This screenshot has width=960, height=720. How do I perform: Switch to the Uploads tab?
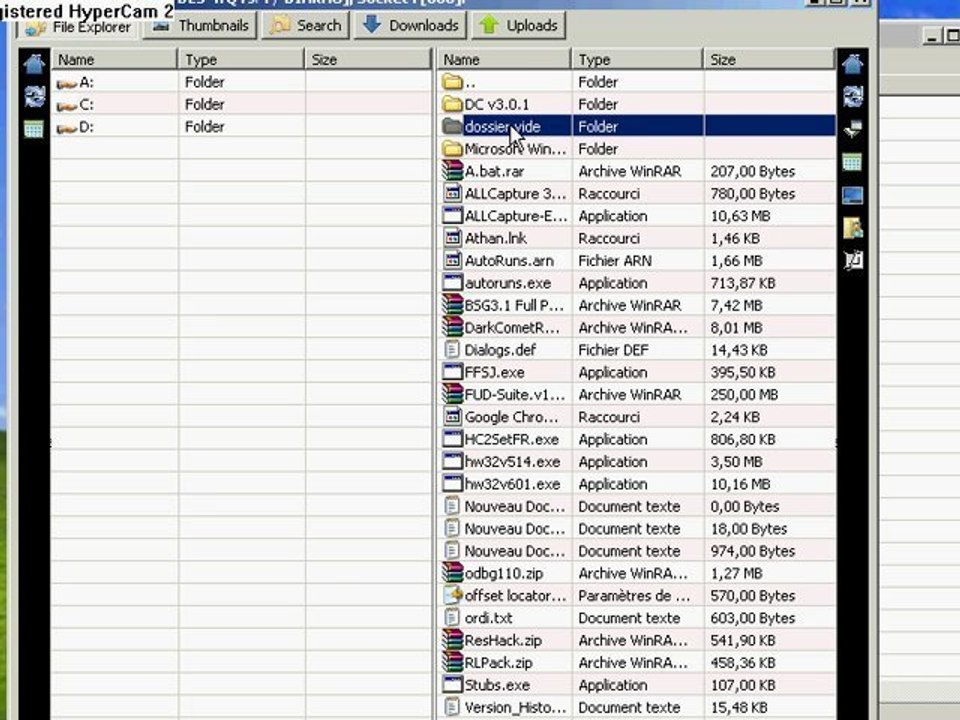[519, 26]
